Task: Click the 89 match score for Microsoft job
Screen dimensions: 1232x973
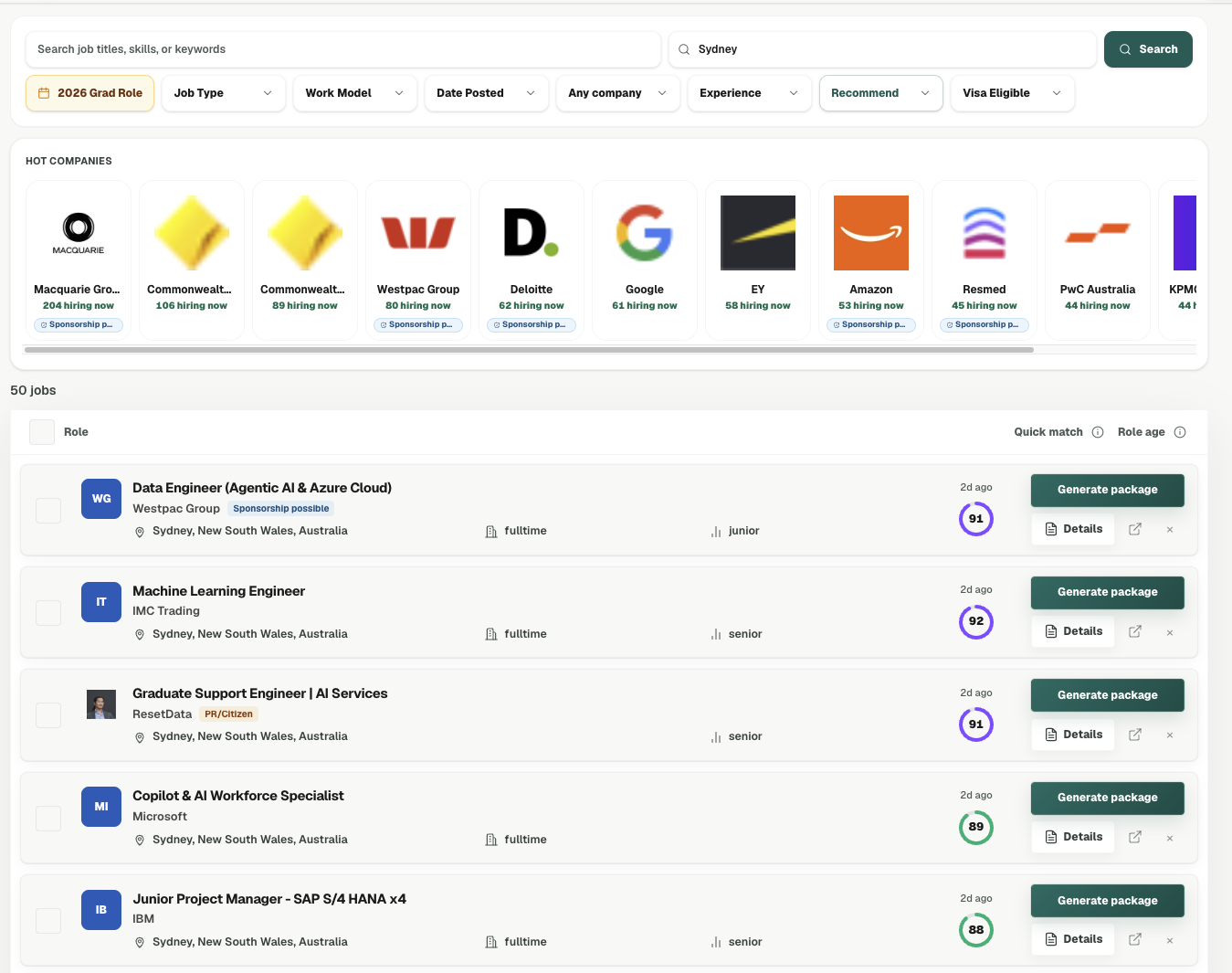Action: click(976, 827)
